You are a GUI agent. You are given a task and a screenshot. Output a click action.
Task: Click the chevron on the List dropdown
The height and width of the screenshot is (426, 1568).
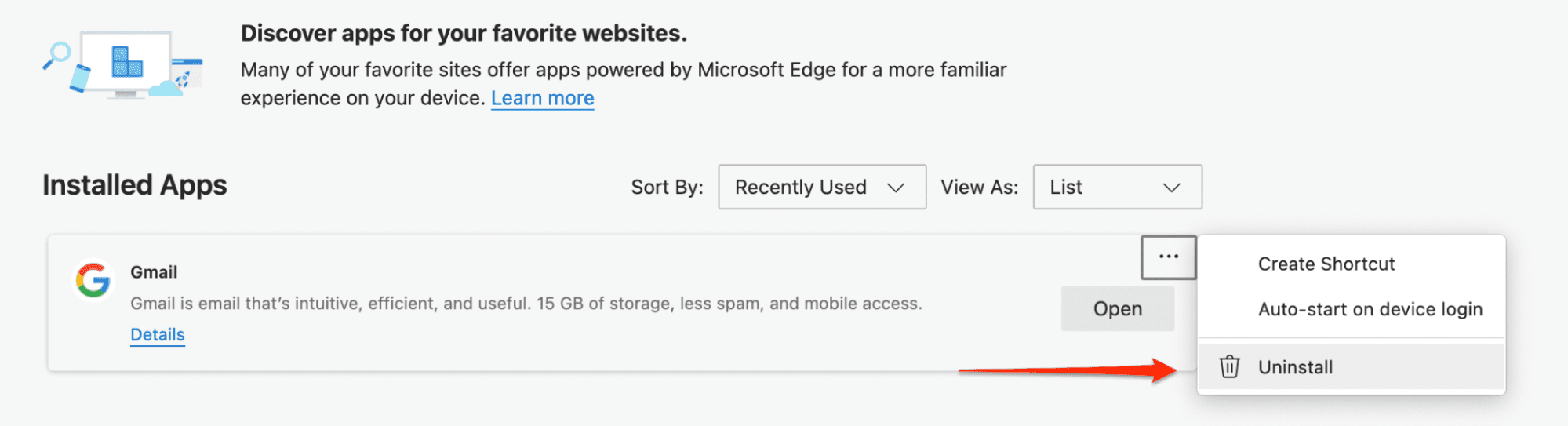tap(1171, 188)
